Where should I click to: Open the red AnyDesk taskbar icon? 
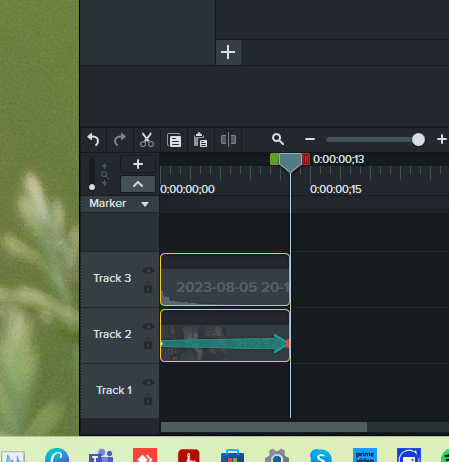(145, 455)
